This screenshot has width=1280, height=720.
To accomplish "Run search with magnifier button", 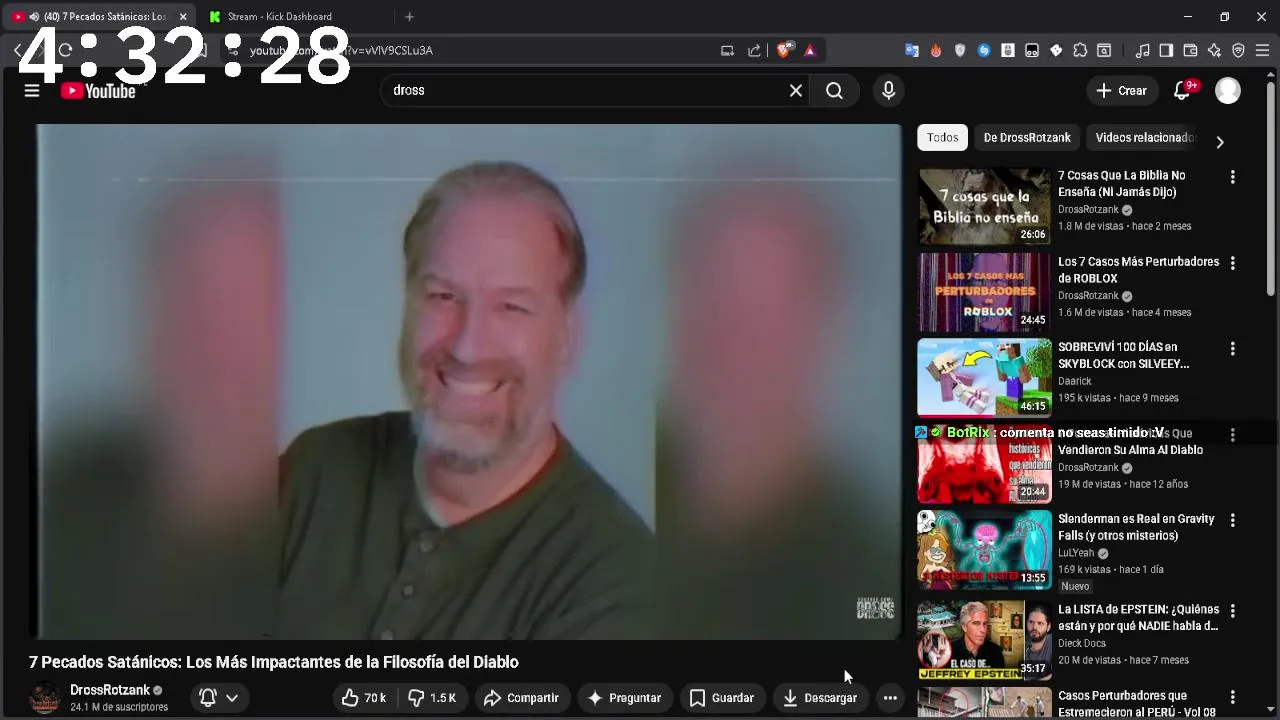I will pyautogui.click(x=834, y=91).
